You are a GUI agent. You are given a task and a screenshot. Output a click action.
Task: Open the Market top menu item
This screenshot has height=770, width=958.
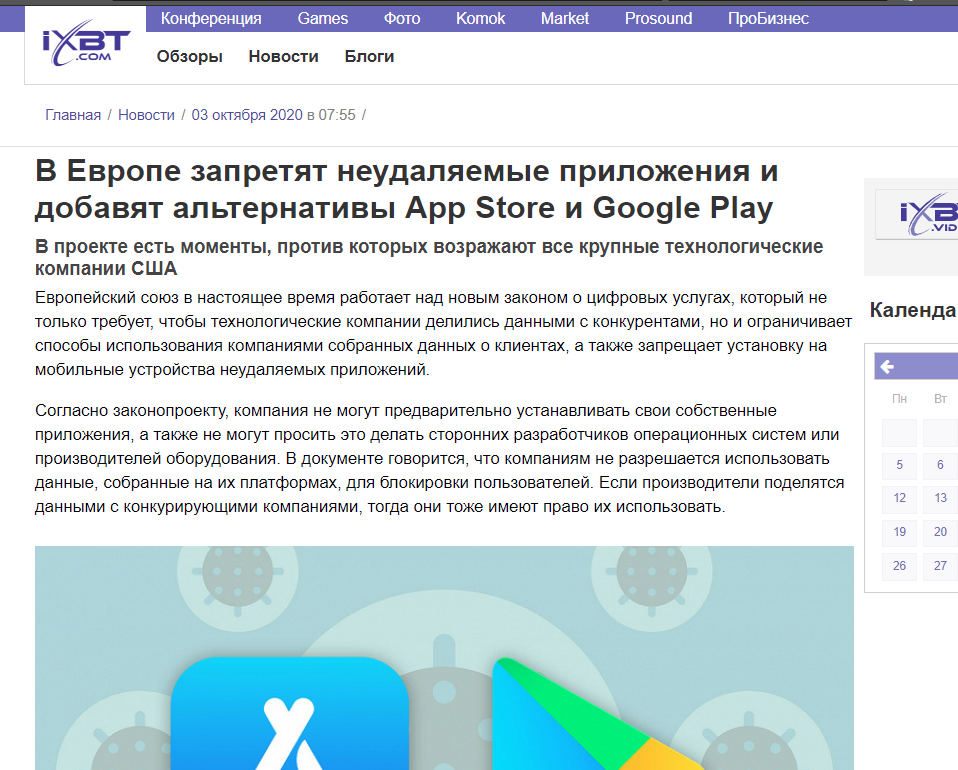click(x=565, y=18)
